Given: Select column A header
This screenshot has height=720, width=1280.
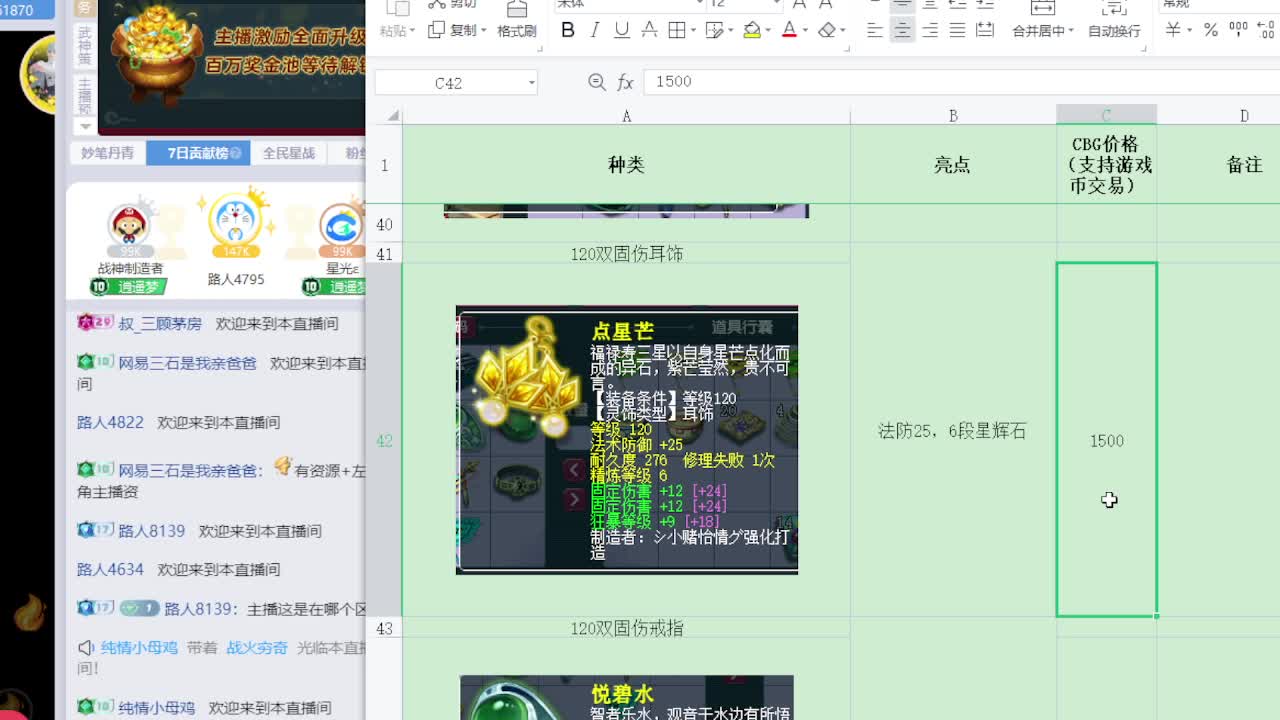Looking at the screenshot, I should [x=626, y=116].
